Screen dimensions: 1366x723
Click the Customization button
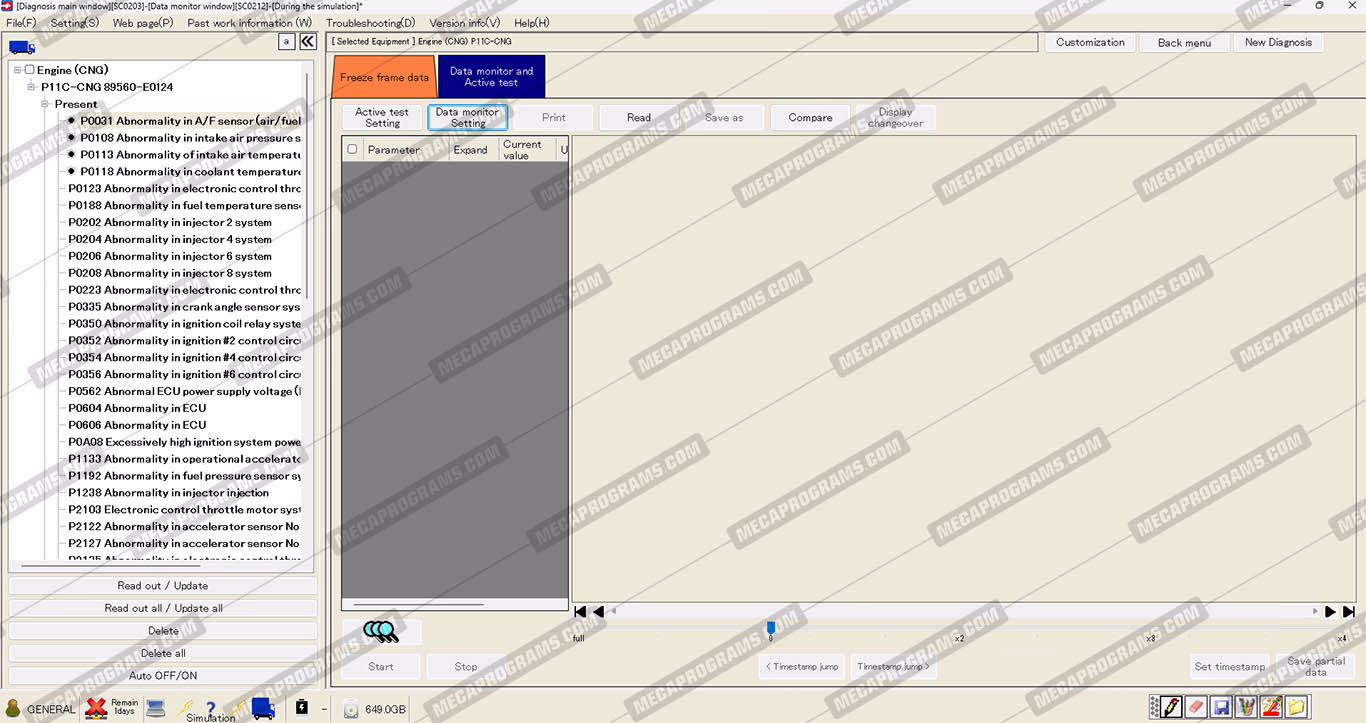click(x=1090, y=42)
